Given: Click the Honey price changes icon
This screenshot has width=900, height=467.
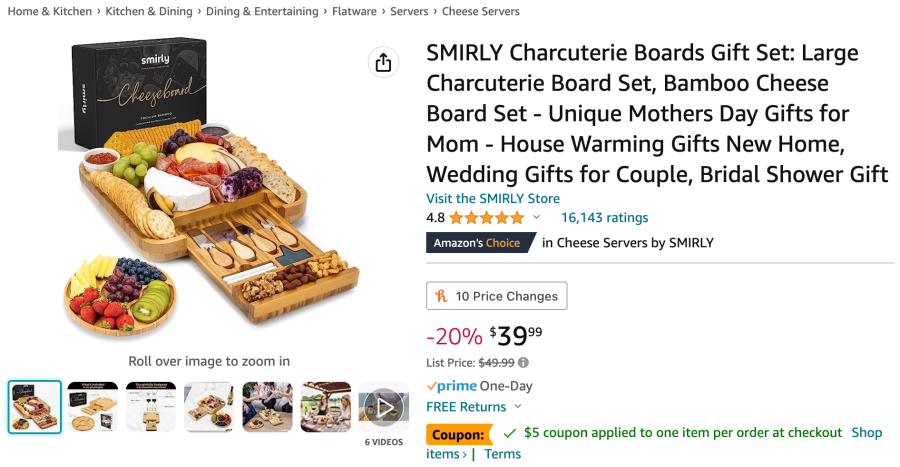Looking at the screenshot, I should tap(441, 296).
